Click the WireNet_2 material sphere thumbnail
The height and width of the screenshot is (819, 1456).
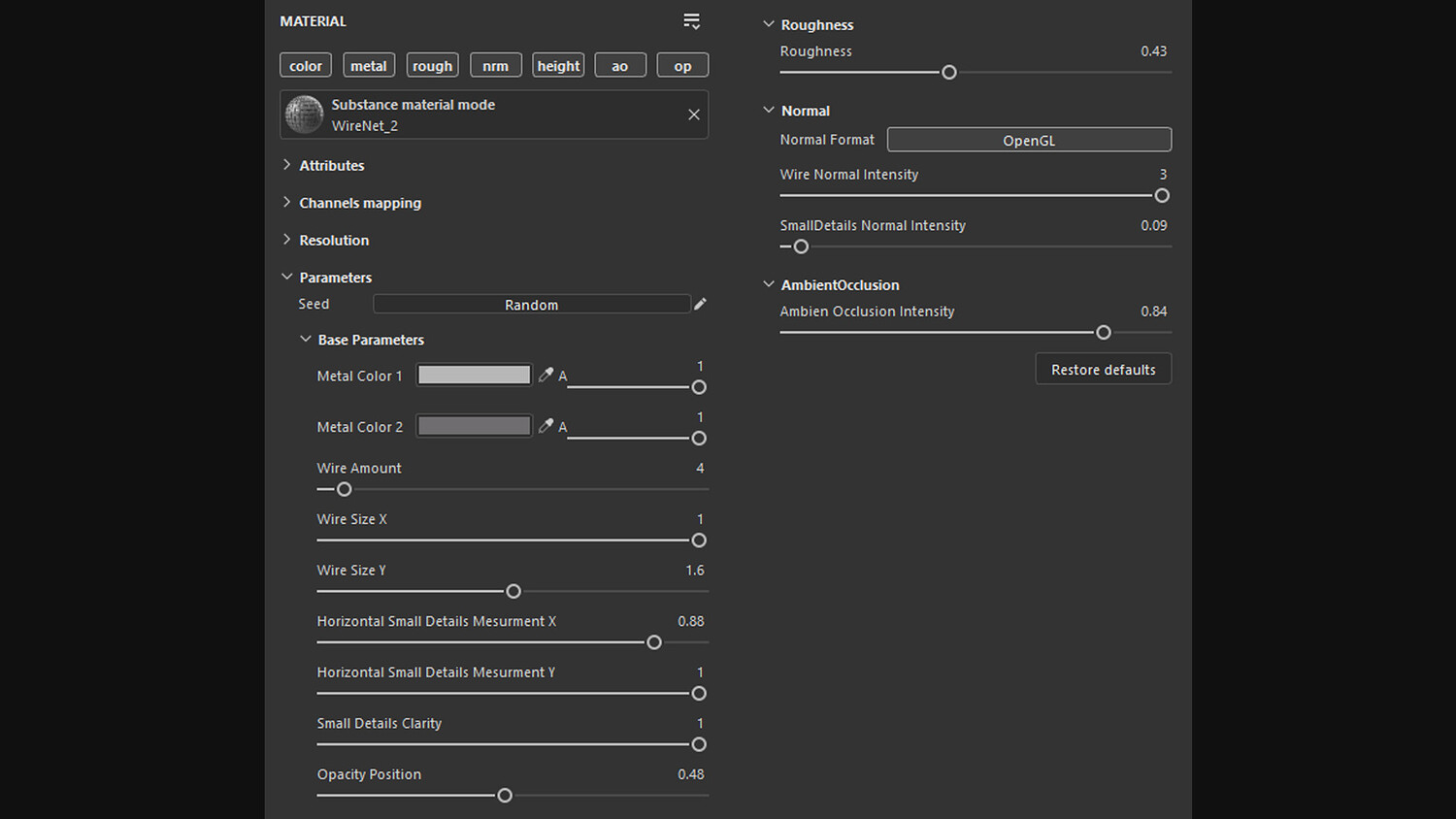(304, 115)
